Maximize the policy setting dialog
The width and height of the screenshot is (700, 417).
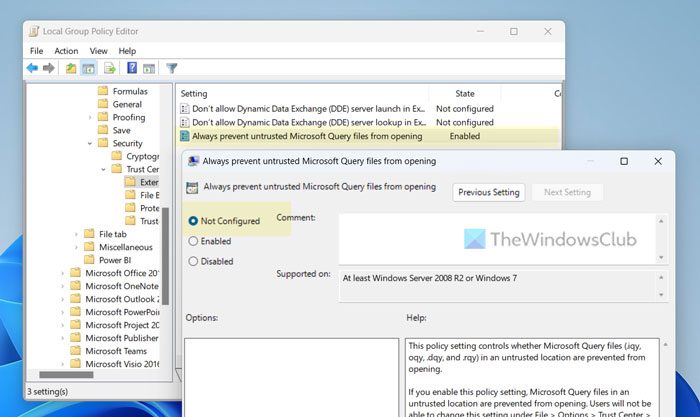pos(624,161)
